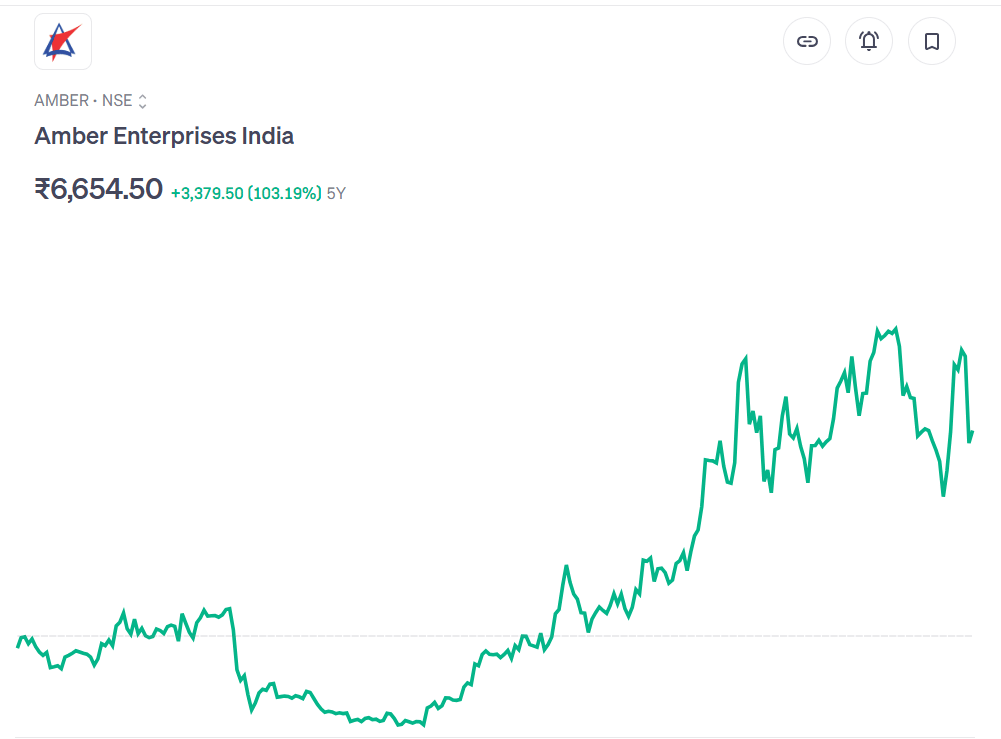
Task: Click the +3,379.50 price change value
Action: tap(207, 193)
